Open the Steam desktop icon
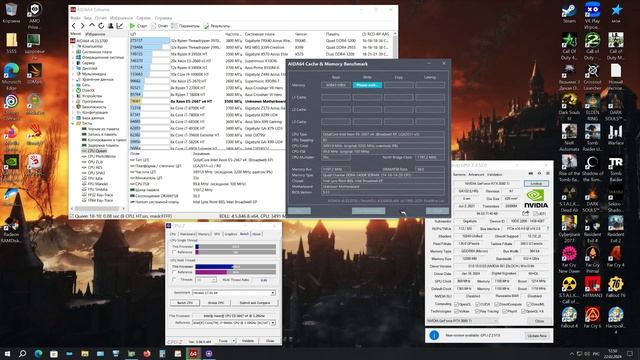 tap(569, 13)
